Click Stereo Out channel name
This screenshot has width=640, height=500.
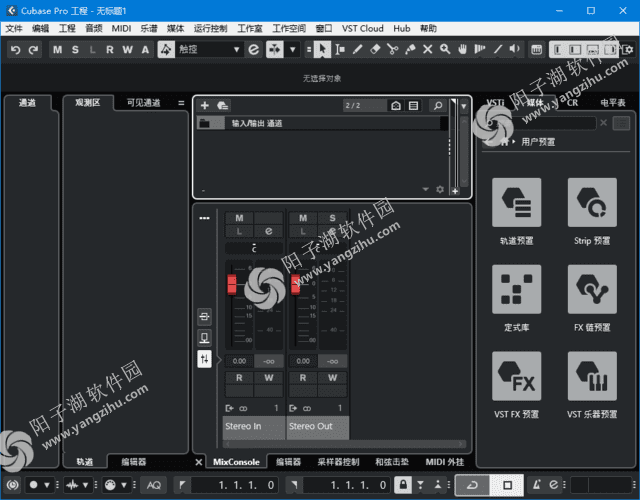coord(318,426)
